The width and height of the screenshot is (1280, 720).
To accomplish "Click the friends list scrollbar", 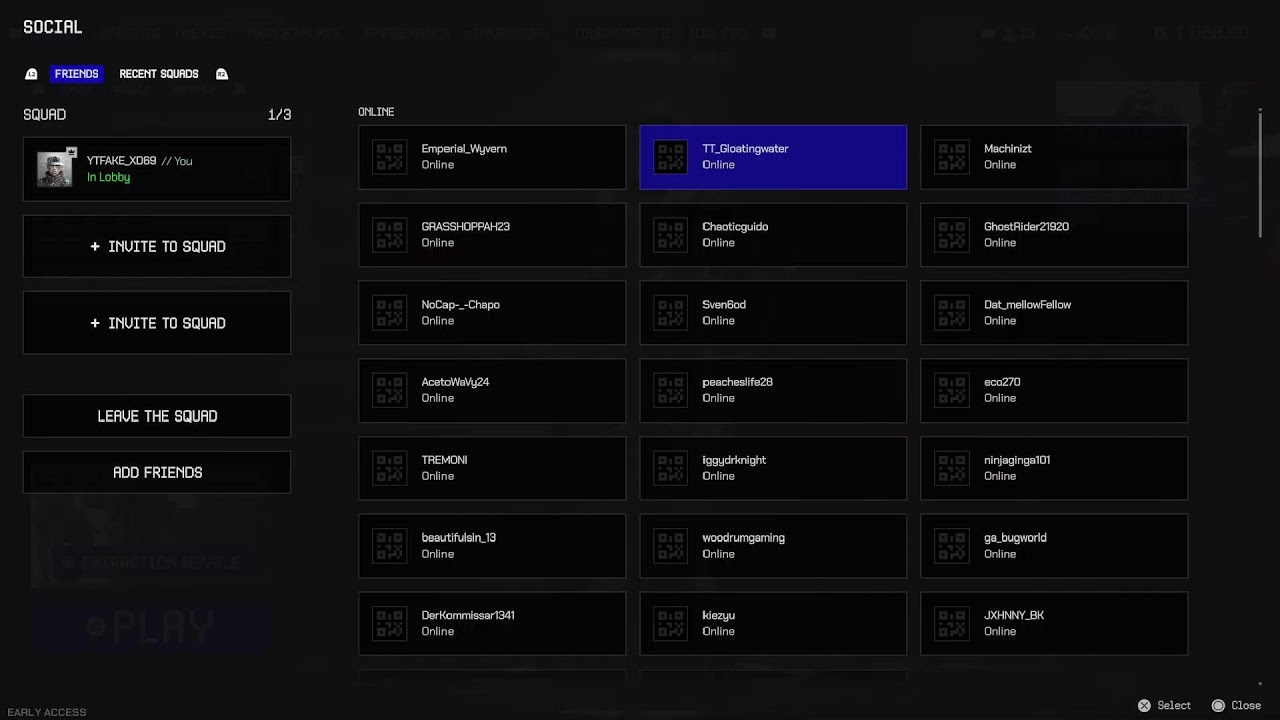I will tap(1261, 175).
